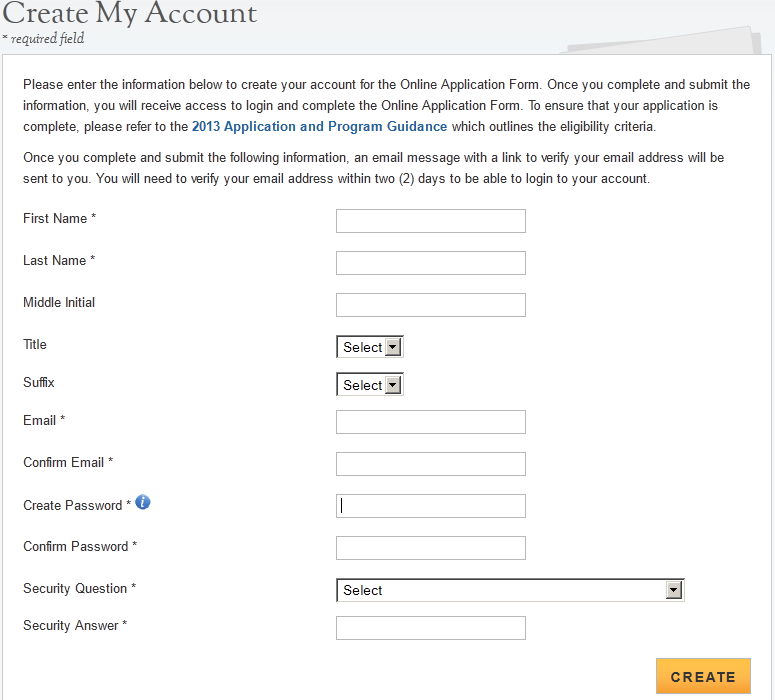Click the Title dropdown arrow button
Screen dimensions: 775x700
[x=393, y=347]
